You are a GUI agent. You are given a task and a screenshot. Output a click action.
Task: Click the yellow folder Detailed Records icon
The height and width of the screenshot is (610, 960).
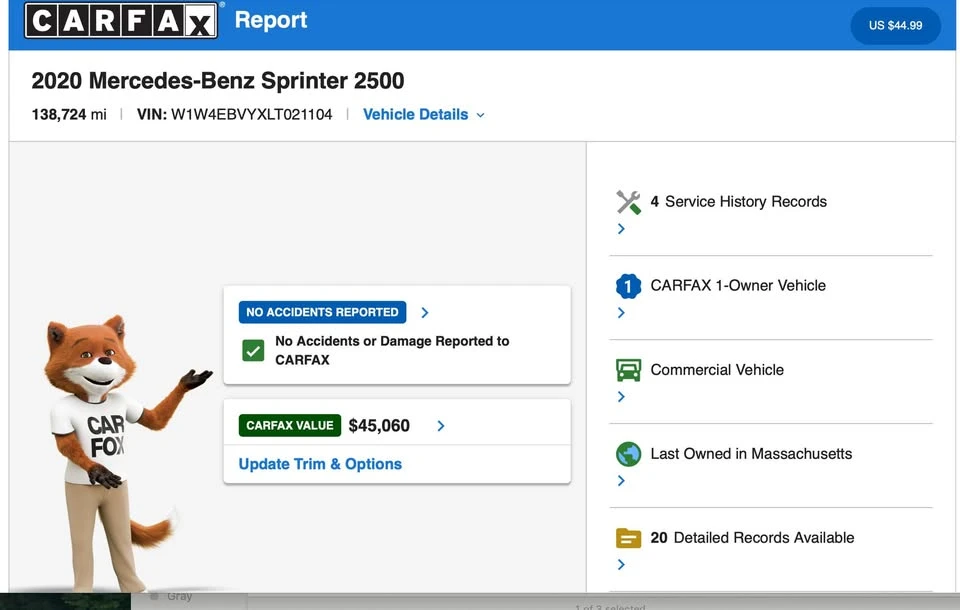click(628, 538)
